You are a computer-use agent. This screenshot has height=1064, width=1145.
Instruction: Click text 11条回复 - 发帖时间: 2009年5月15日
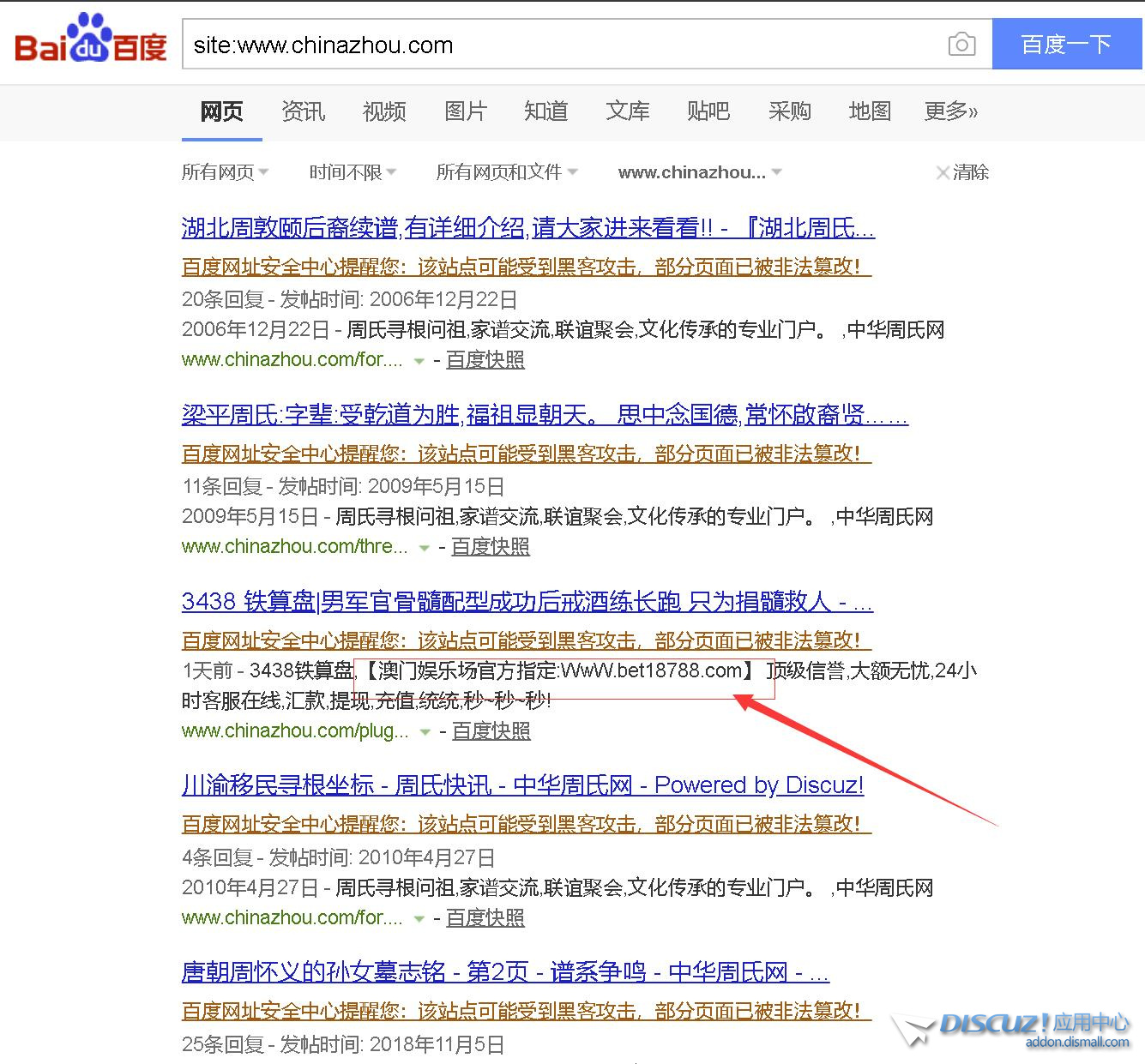pos(343,486)
